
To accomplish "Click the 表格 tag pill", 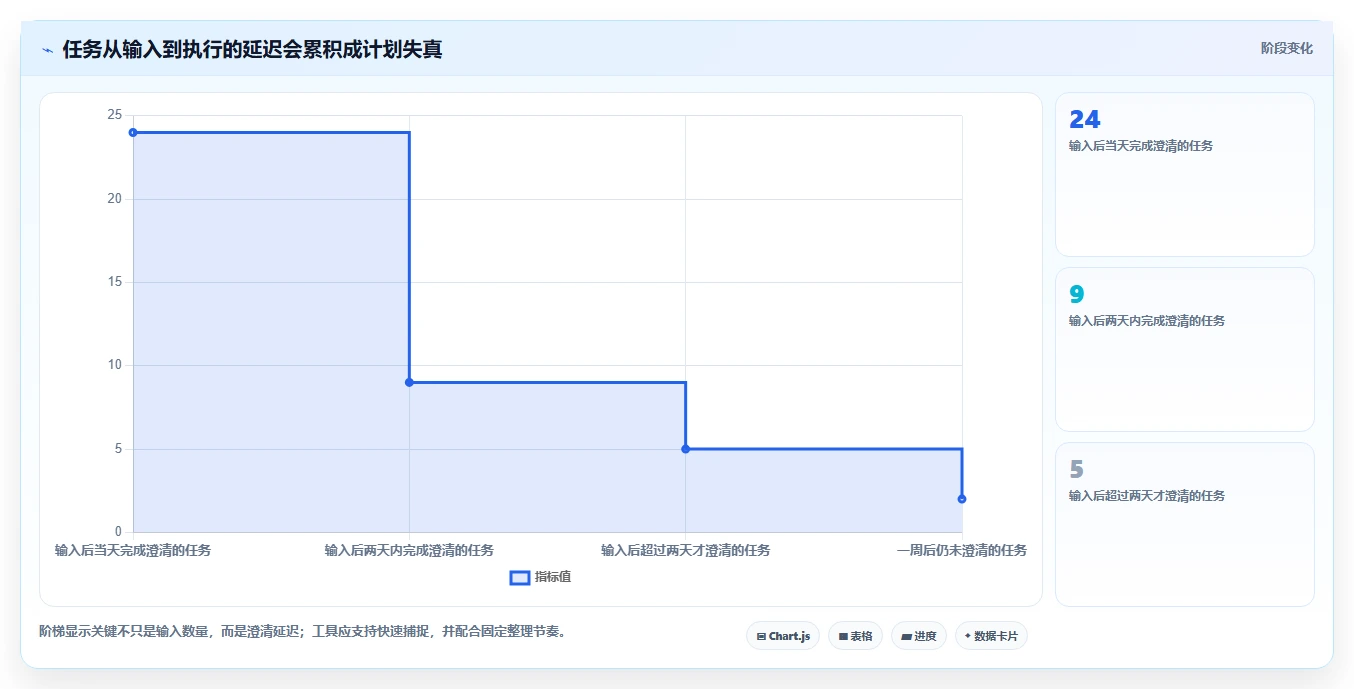I will (x=855, y=636).
